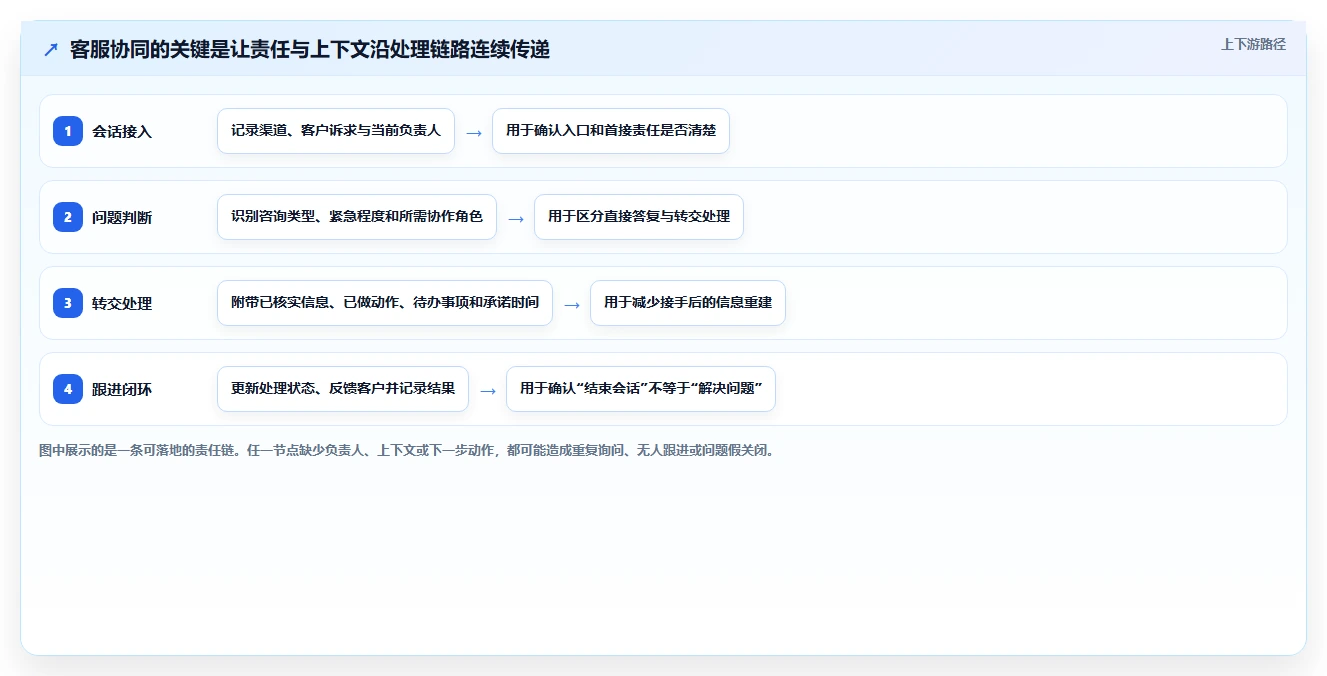This screenshot has height=676, width=1327.
Task: Click the 记录渠道、客户诉求与当前负责人 box
Action: click(336, 131)
